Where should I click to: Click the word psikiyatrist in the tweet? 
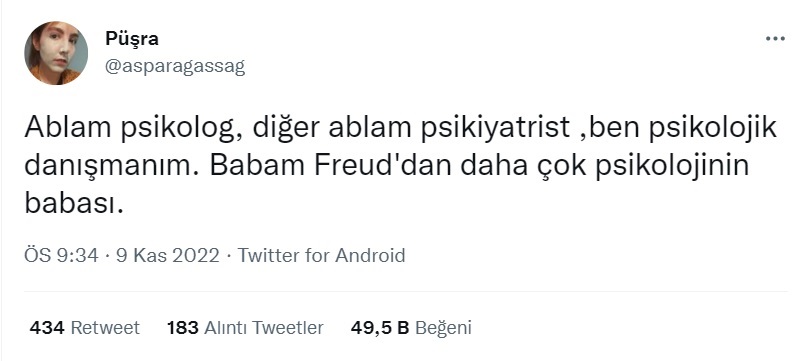pos(496,129)
